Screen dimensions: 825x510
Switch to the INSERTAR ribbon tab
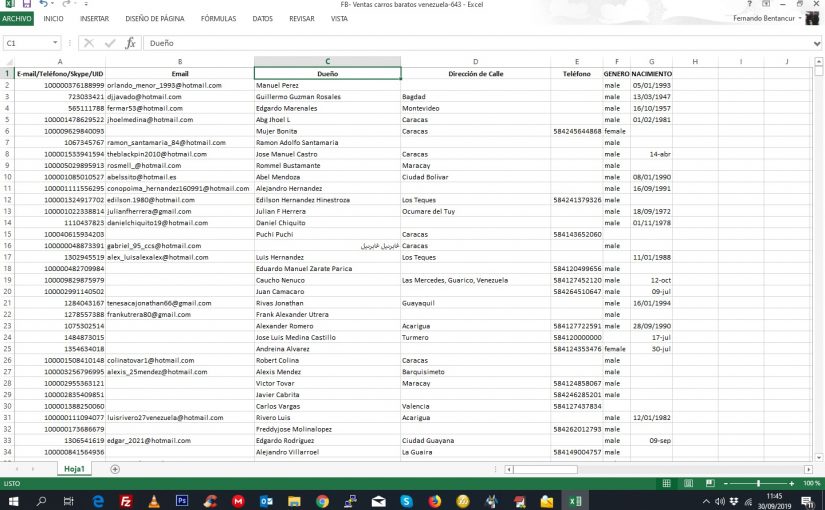(x=95, y=18)
